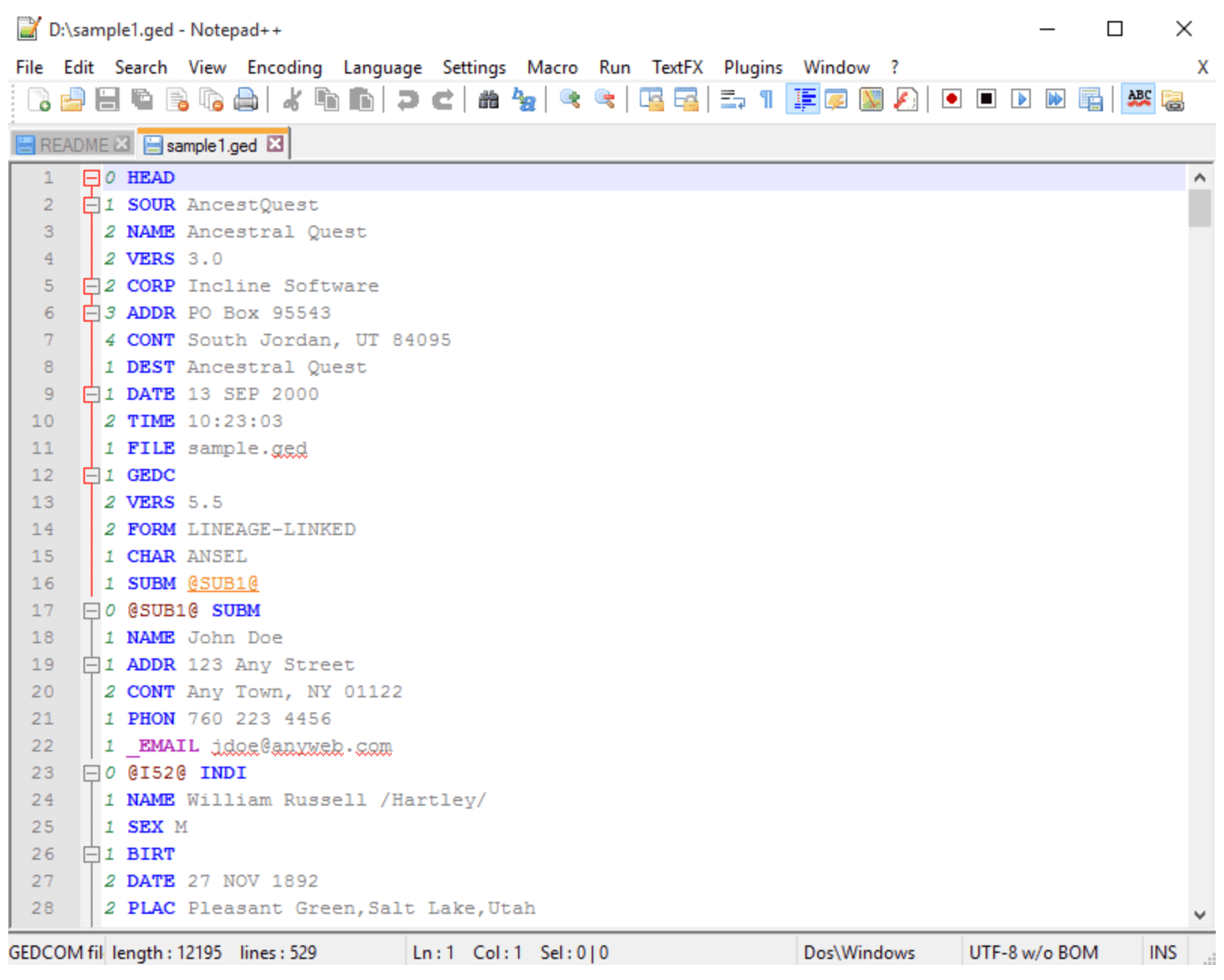The height and width of the screenshot is (980, 1224).
Task: Click the INS status bar indicator
Action: pyautogui.click(x=1163, y=953)
